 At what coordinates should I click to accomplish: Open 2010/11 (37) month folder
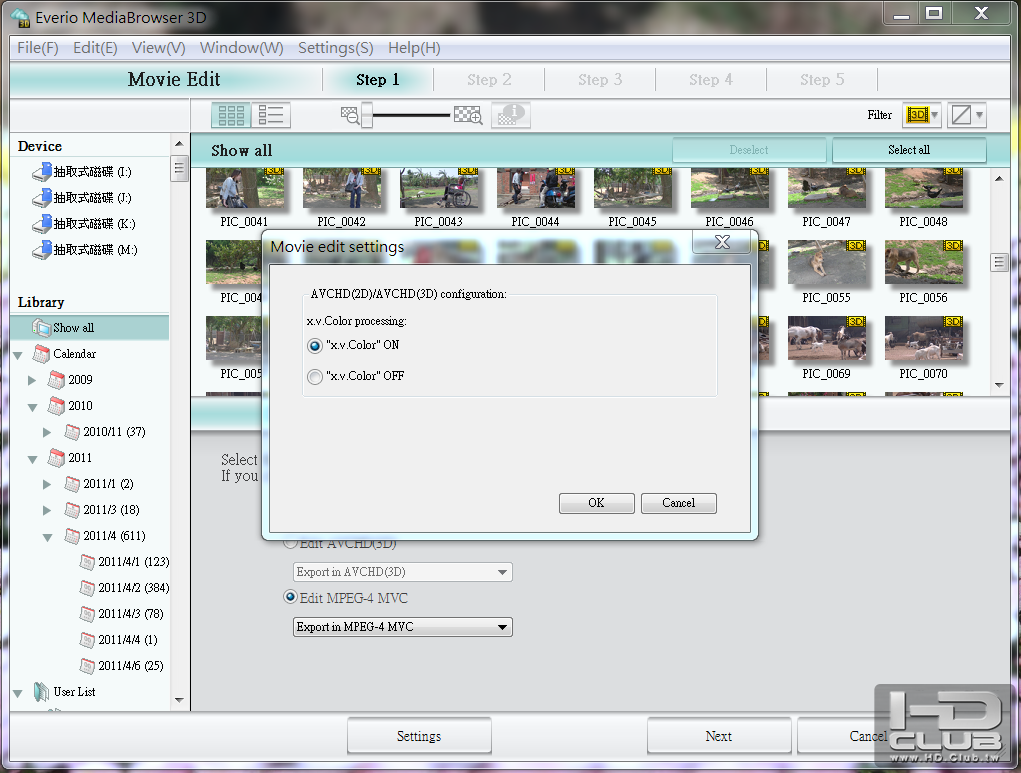pyautogui.click(x=105, y=432)
